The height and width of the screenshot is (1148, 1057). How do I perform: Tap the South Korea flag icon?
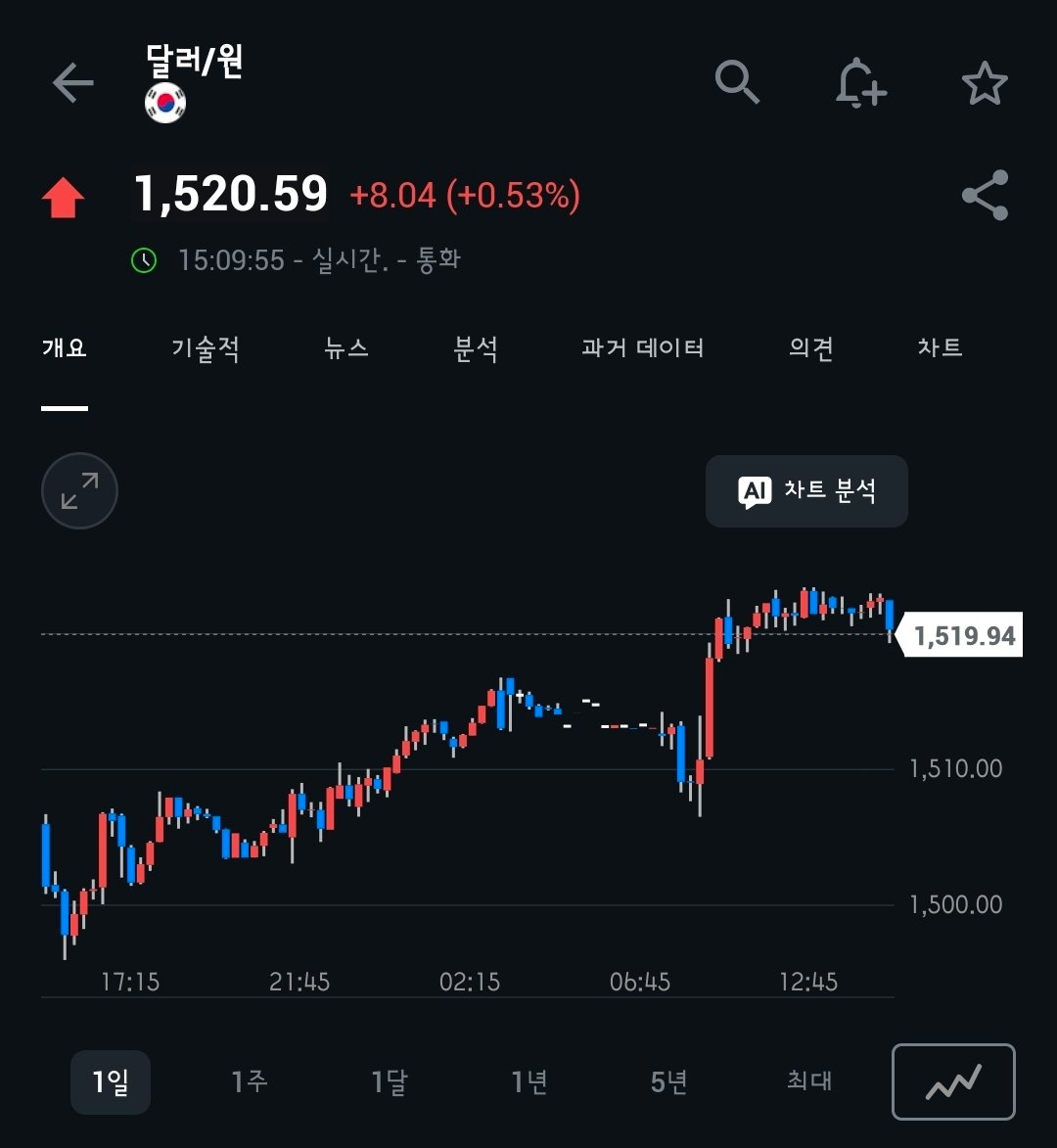(x=165, y=103)
